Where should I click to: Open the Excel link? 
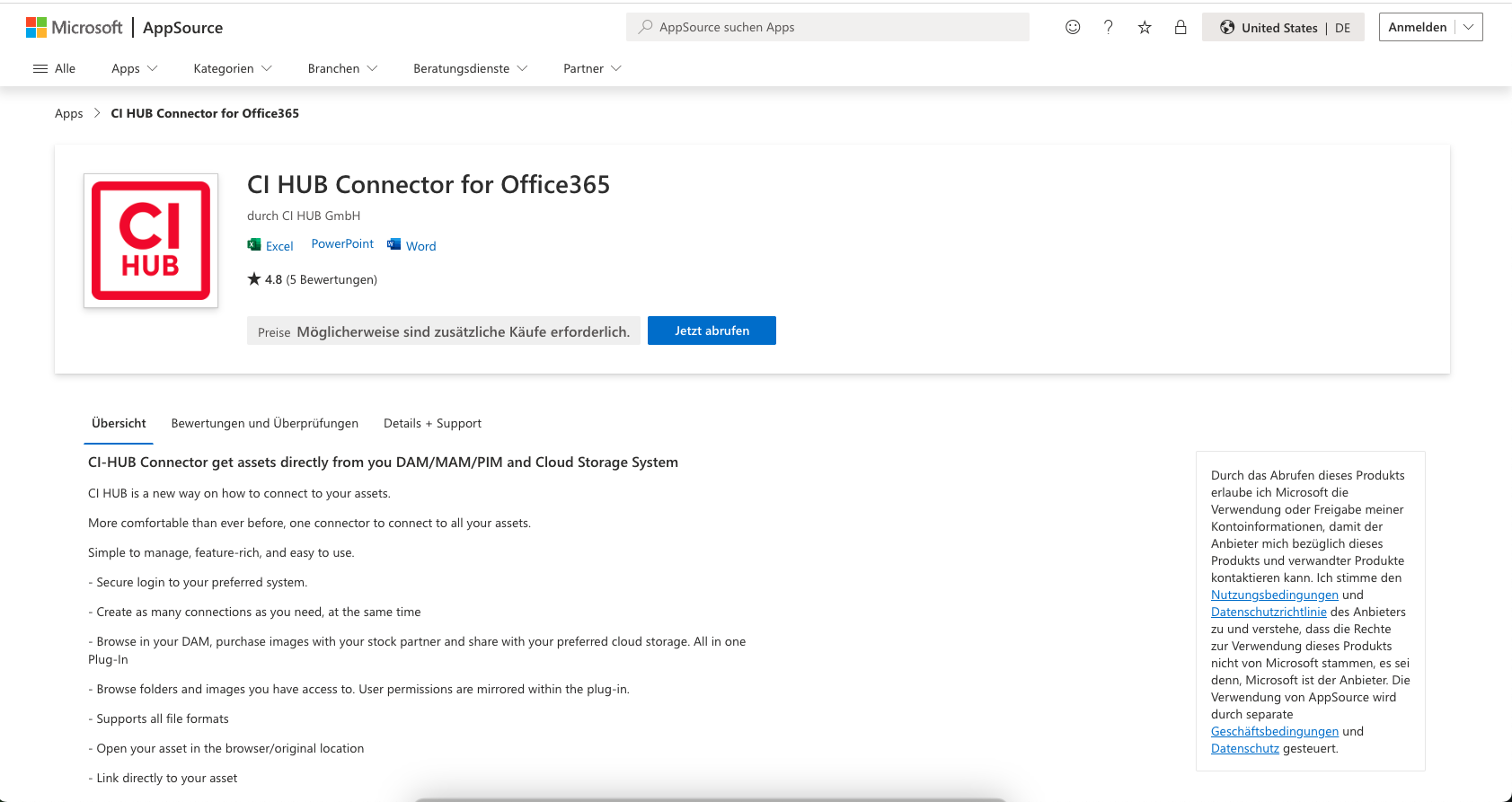tap(279, 246)
